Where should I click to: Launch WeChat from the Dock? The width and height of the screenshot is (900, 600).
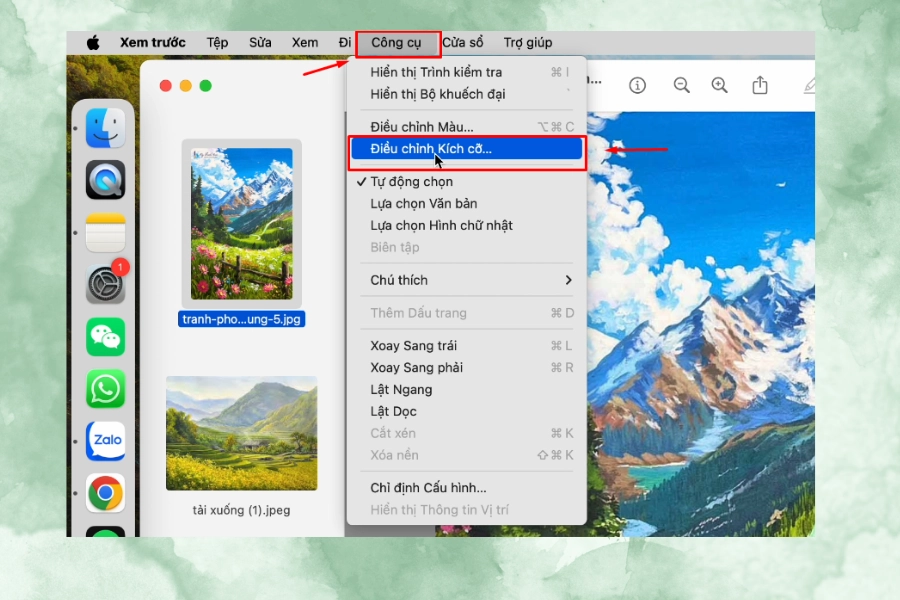[106, 337]
